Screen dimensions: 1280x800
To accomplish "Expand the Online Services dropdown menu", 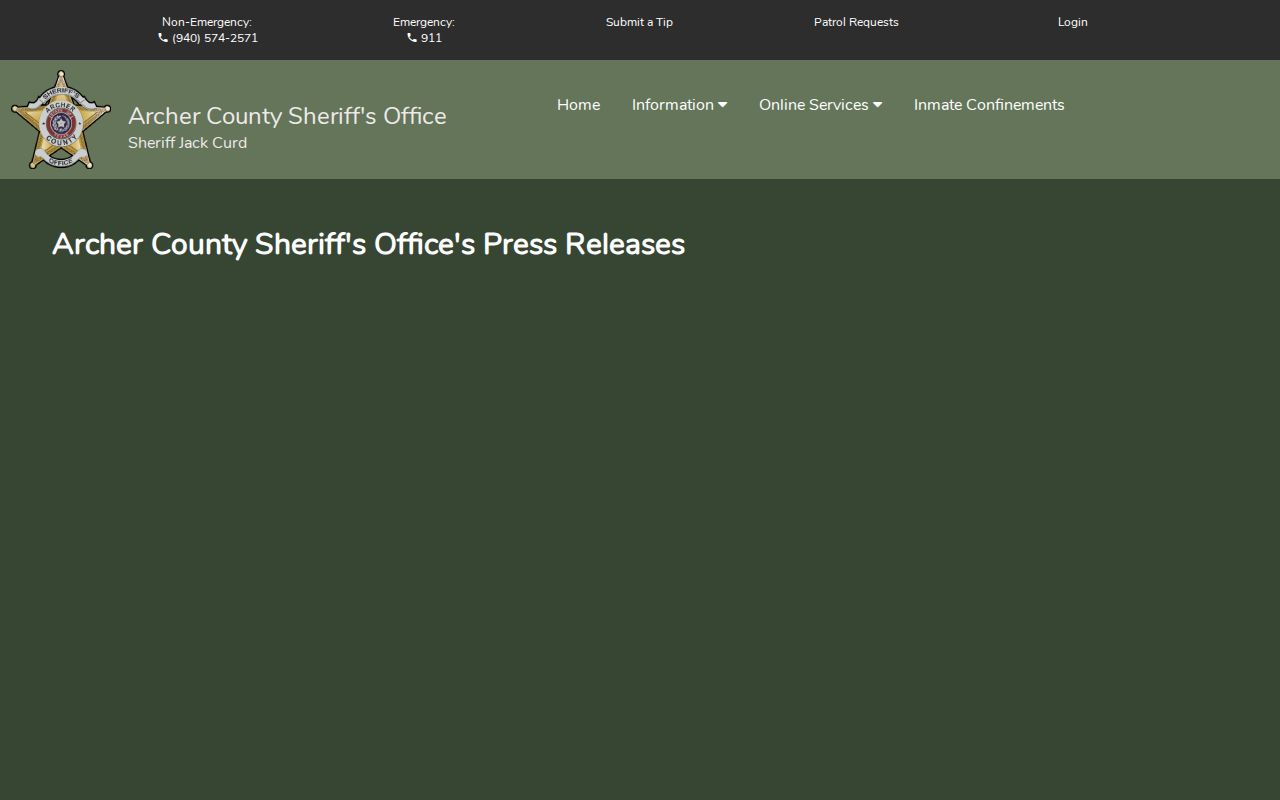I will [820, 105].
